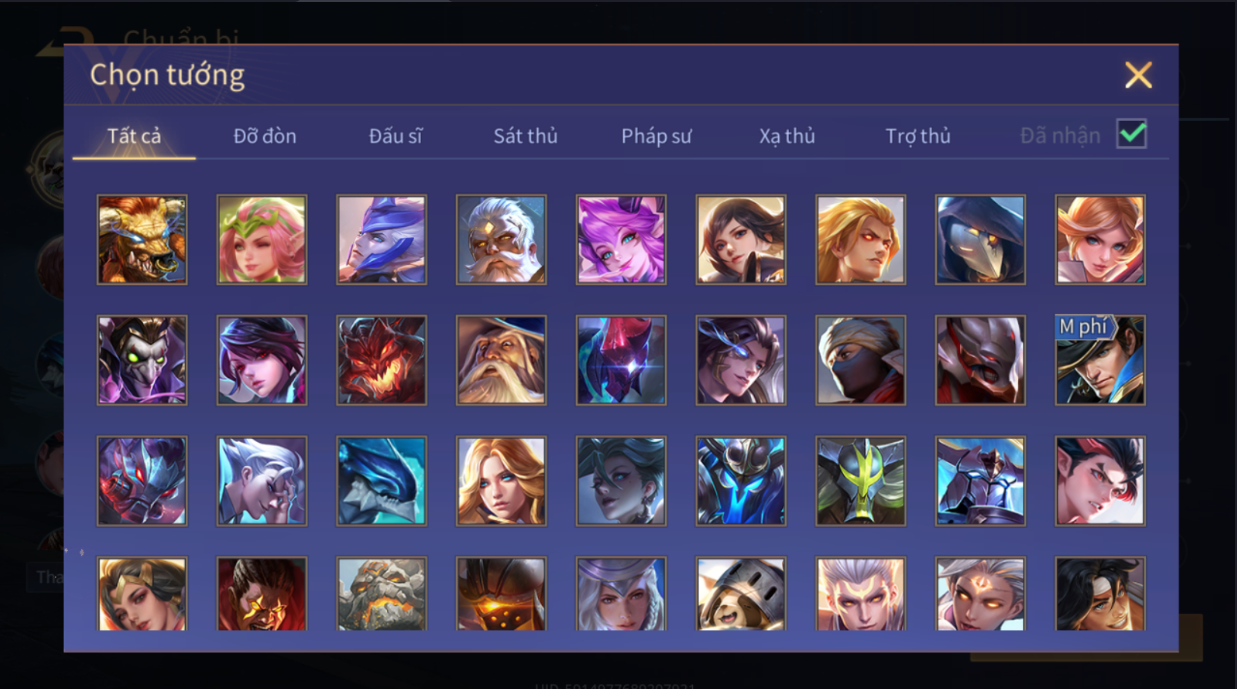Screen dimensions: 1237x689
Task: Toggle the 'Đã nhận' checkbox
Action: click(x=1132, y=134)
